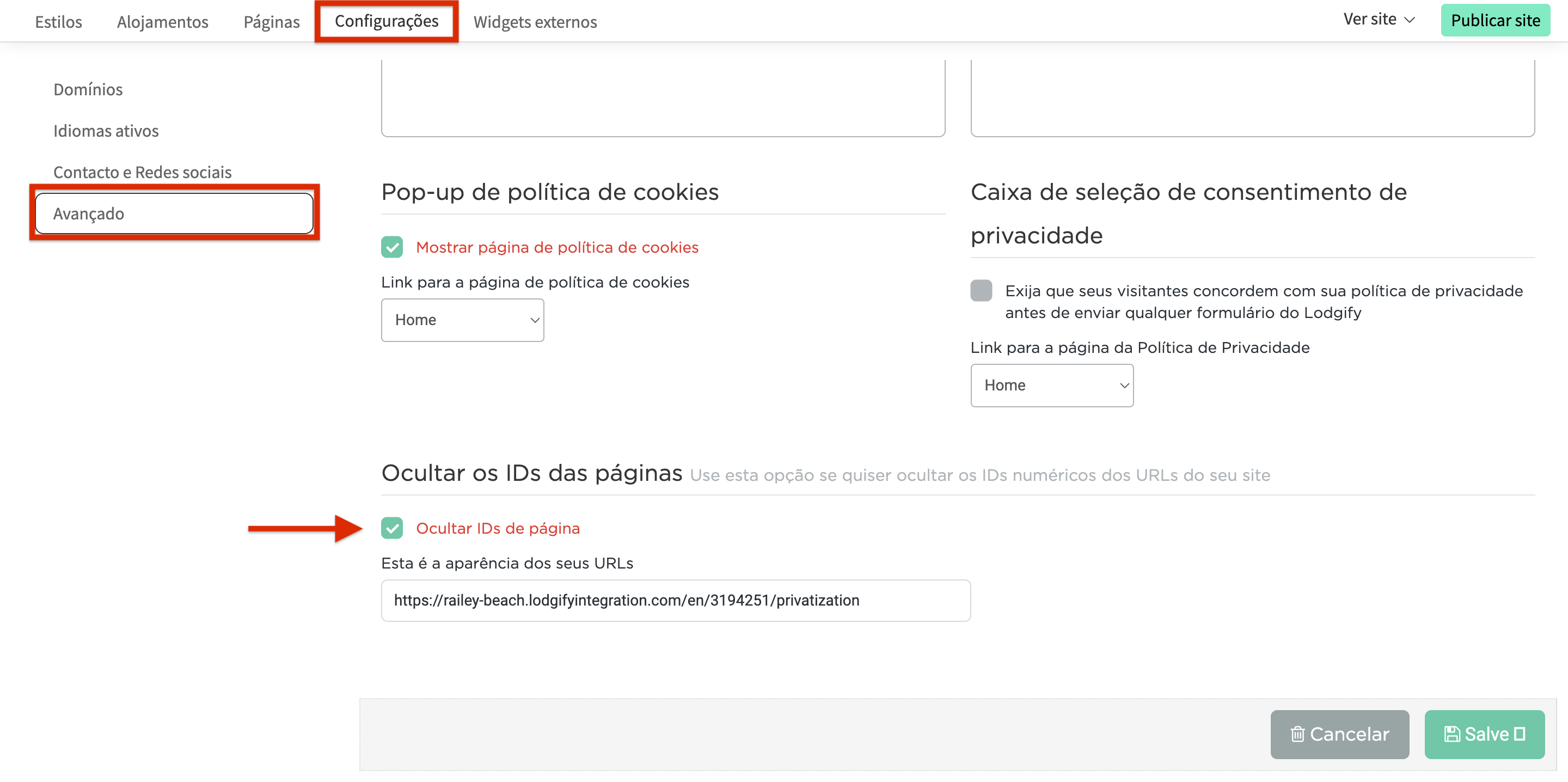Click the chevron next to Ver site
Viewport: 1568px width, 782px height.
[1411, 20]
